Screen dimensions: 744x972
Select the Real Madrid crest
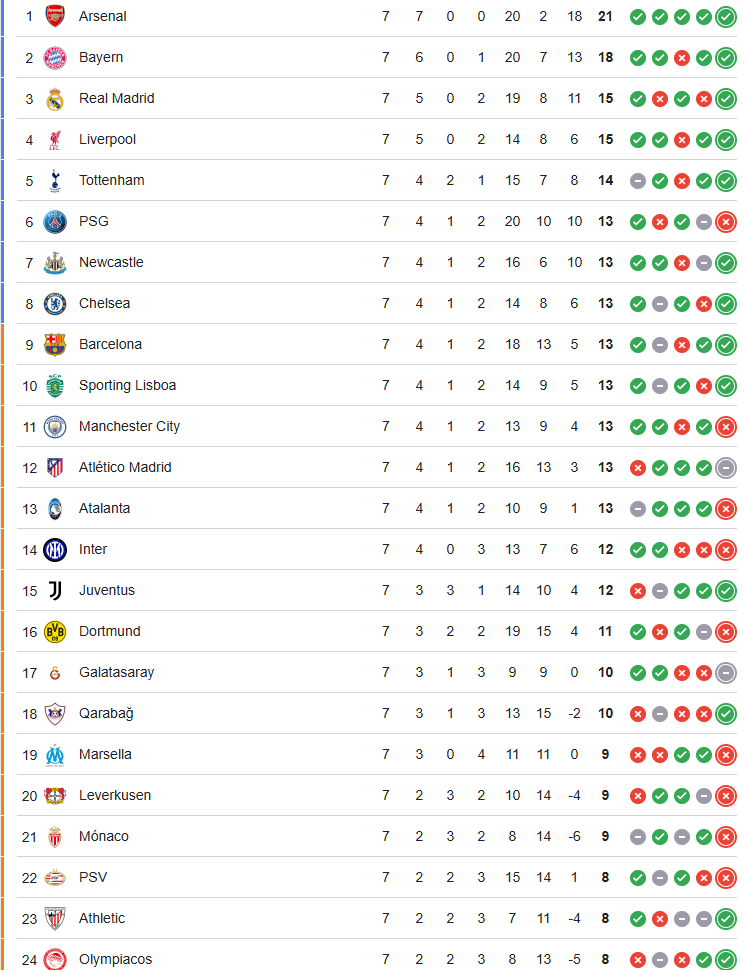(x=56, y=98)
